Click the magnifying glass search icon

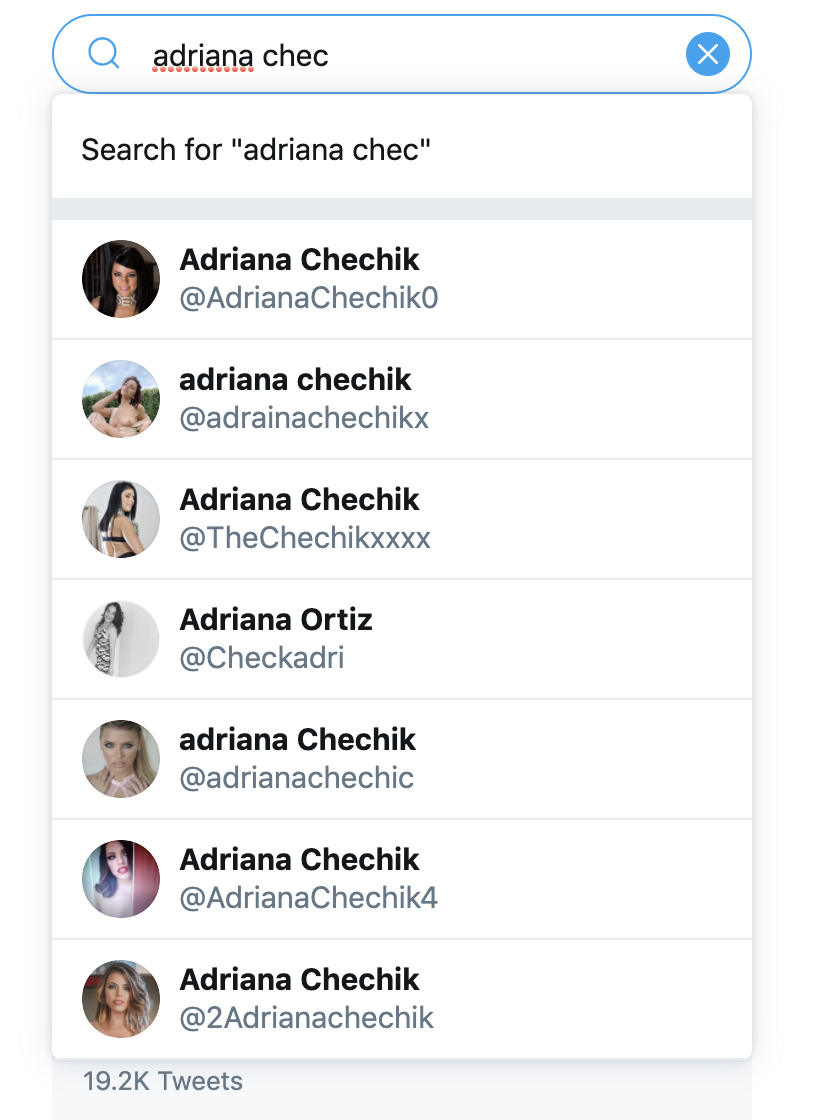[x=104, y=54]
